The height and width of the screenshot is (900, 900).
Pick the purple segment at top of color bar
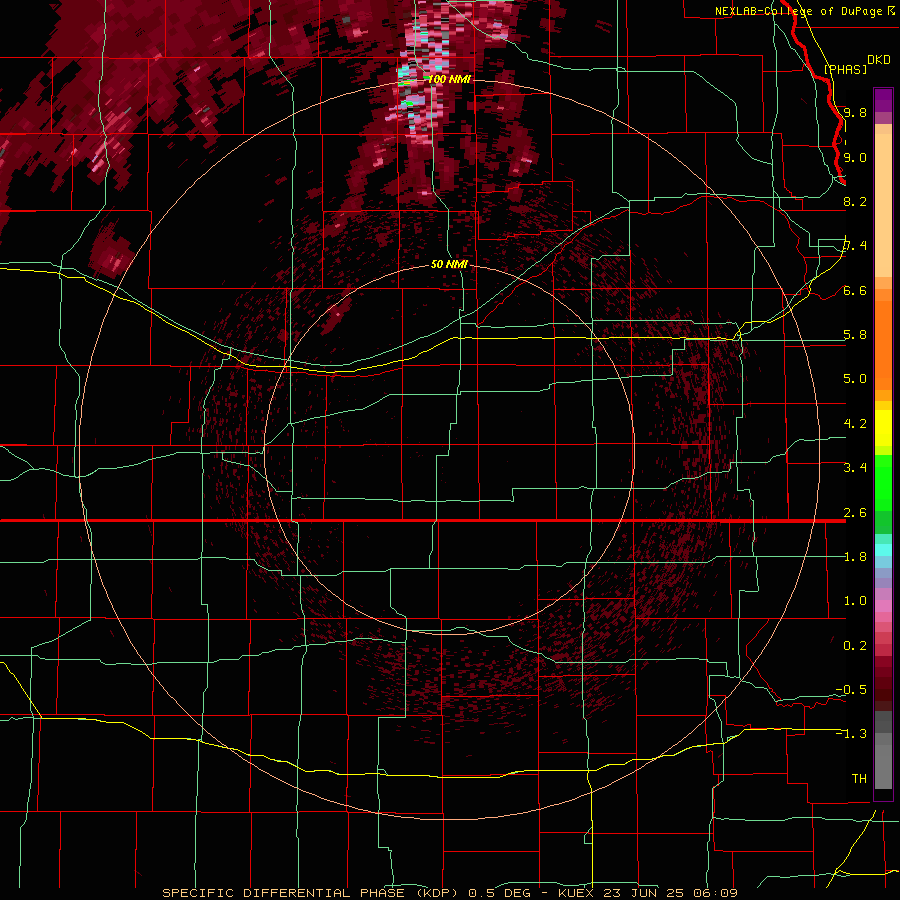[x=883, y=100]
